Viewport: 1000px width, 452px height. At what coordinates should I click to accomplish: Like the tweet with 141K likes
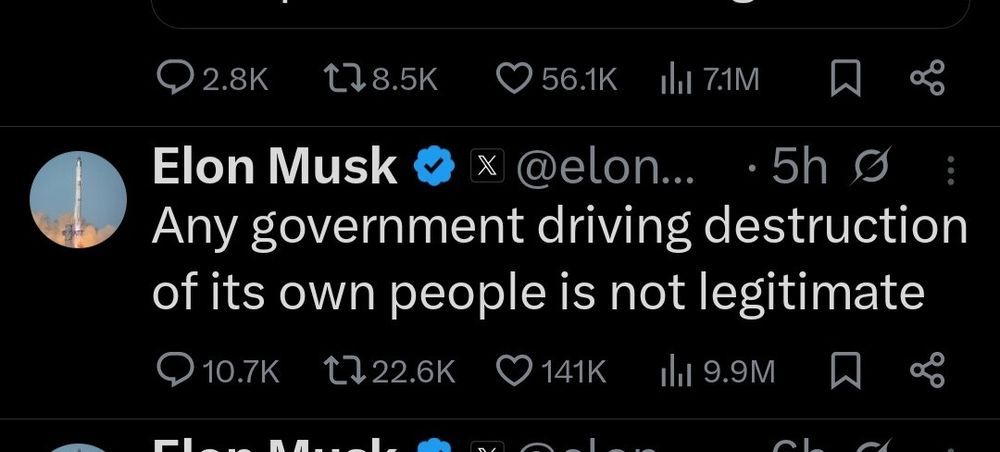click(x=551, y=372)
